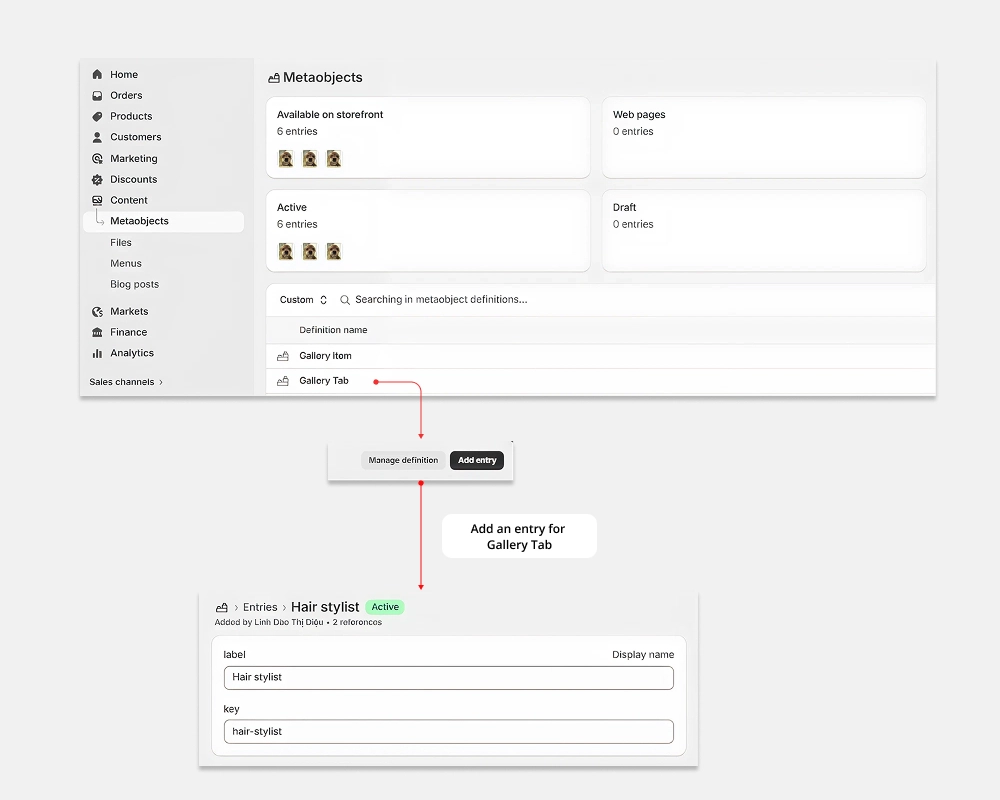Click the search magnifier icon
This screenshot has height=800, width=1000.
pyautogui.click(x=344, y=300)
